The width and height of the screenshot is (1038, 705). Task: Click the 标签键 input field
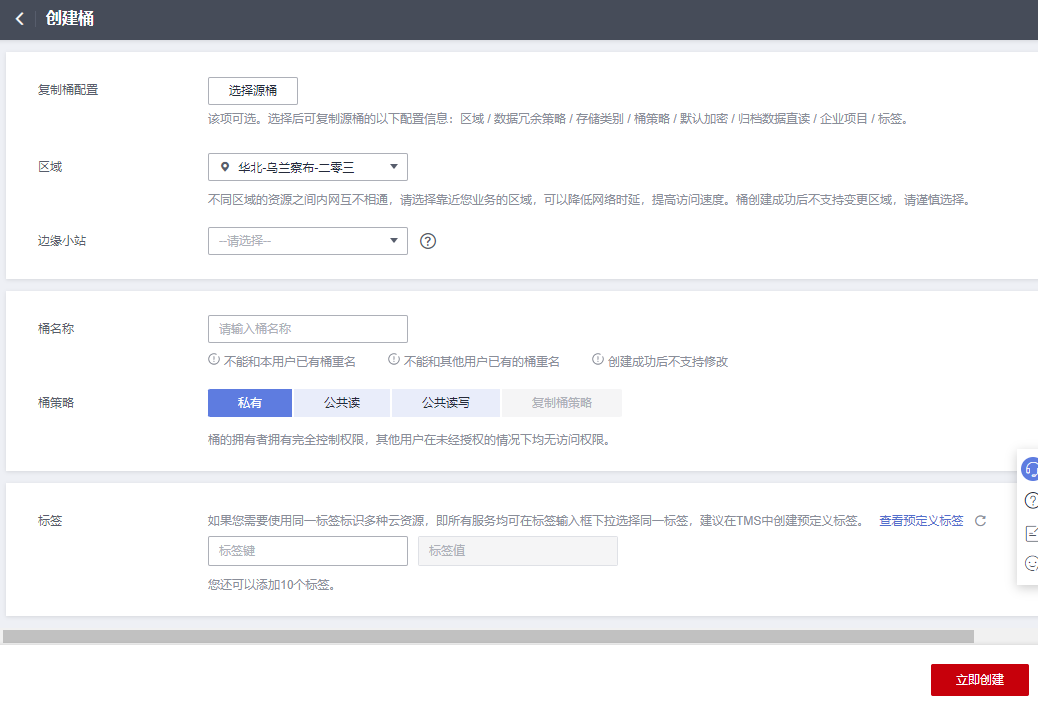coord(307,551)
